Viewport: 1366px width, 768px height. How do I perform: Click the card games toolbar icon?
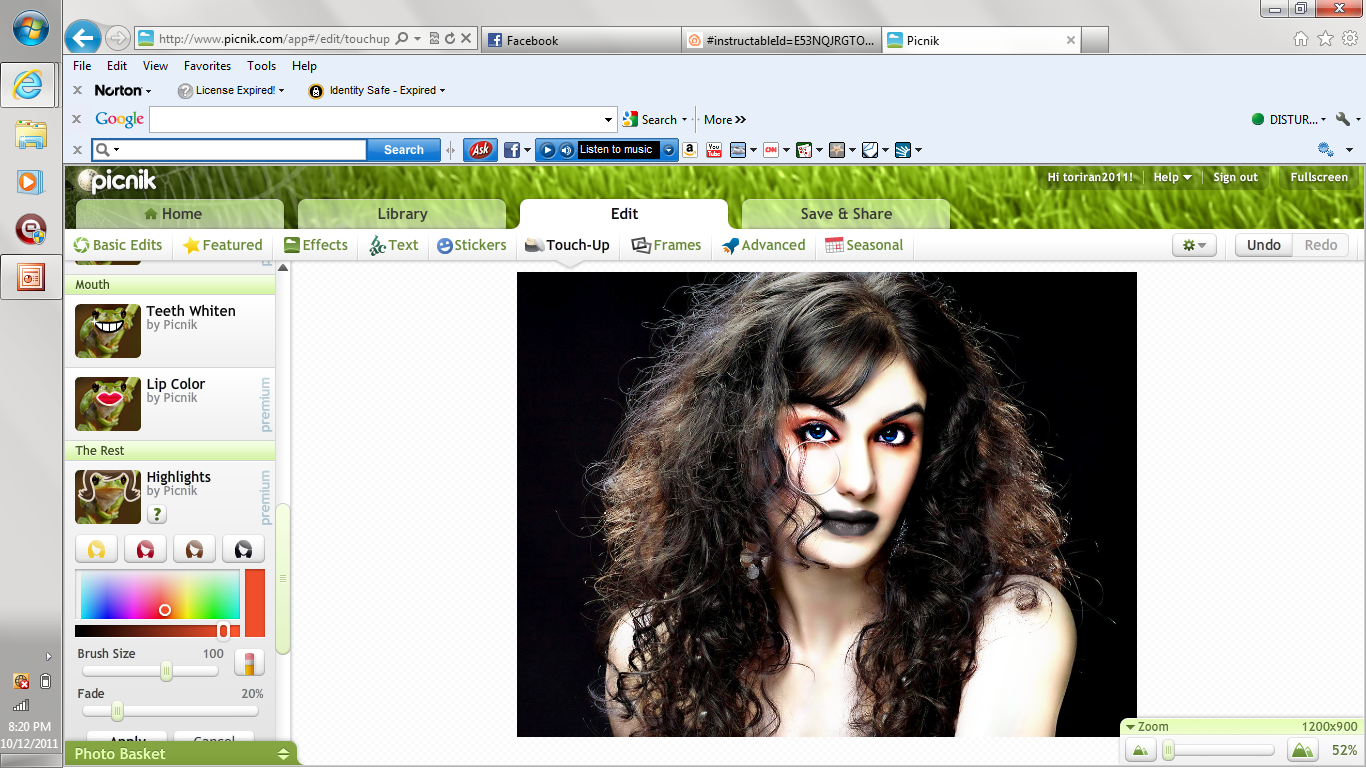803,150
